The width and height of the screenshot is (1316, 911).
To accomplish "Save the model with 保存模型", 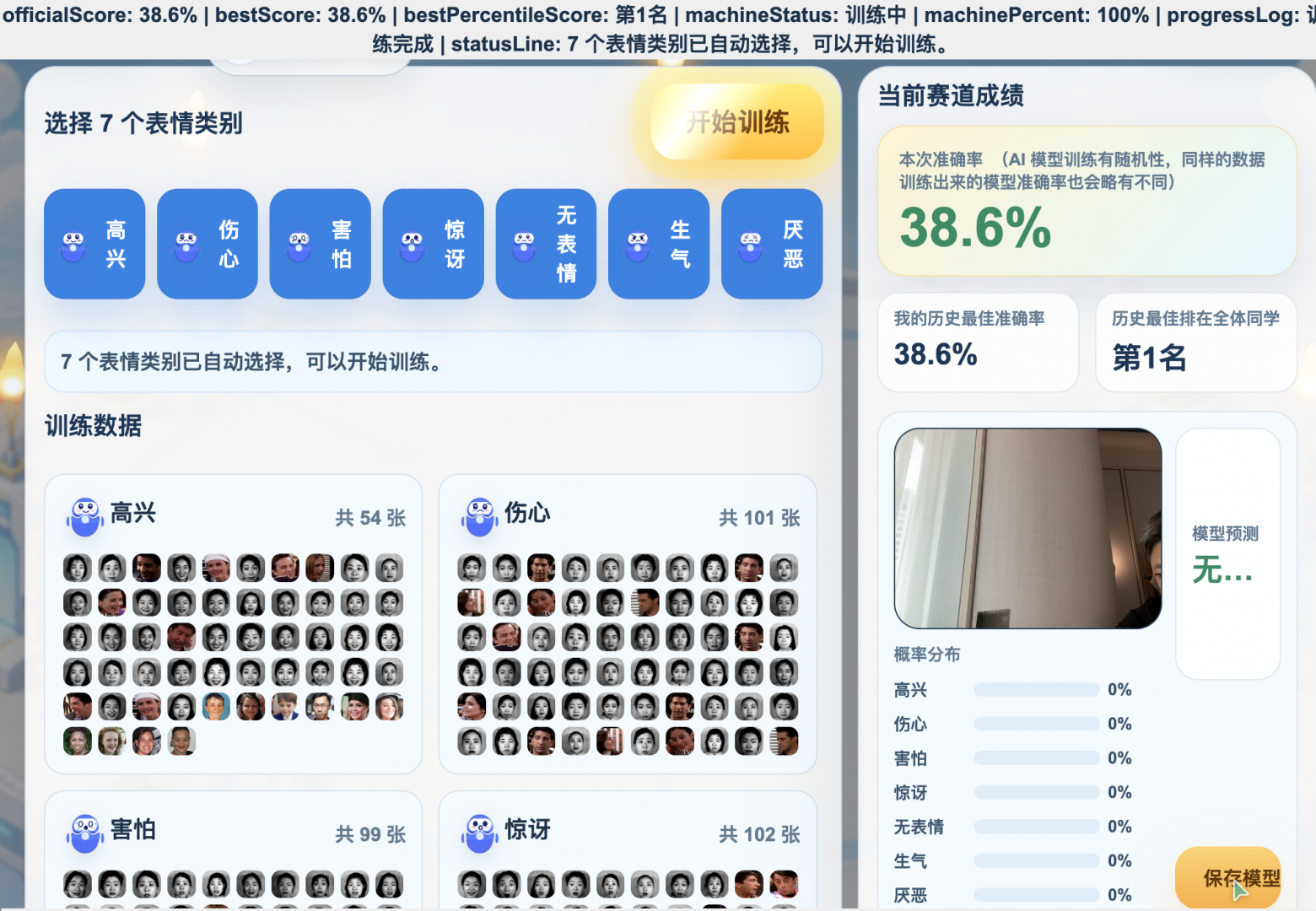I will coord(1228,877).
